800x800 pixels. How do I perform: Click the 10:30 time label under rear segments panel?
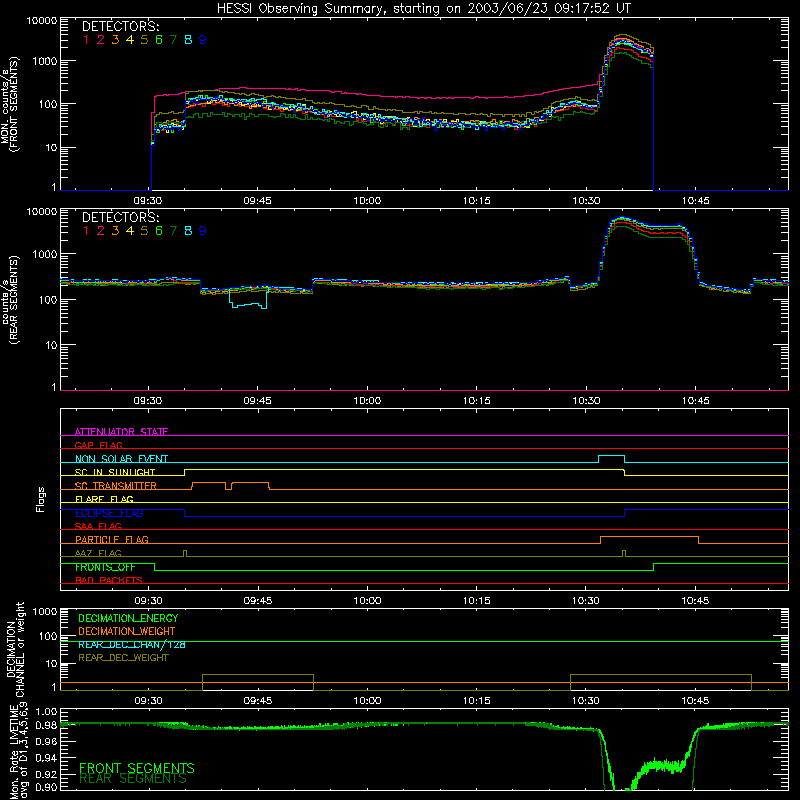coord(586,401)
